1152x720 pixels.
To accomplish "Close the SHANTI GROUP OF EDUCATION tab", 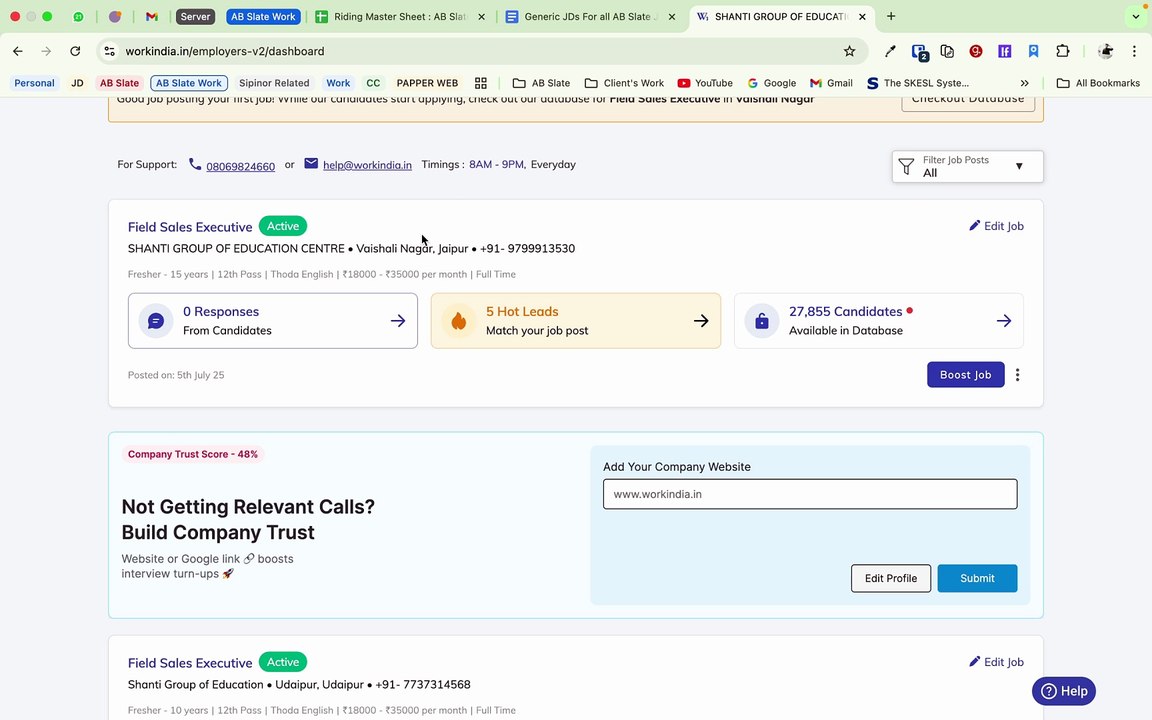I will click(x=862, y=17).
